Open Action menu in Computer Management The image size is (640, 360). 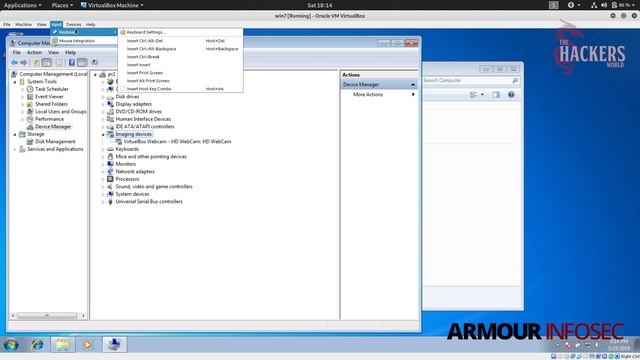34,53
